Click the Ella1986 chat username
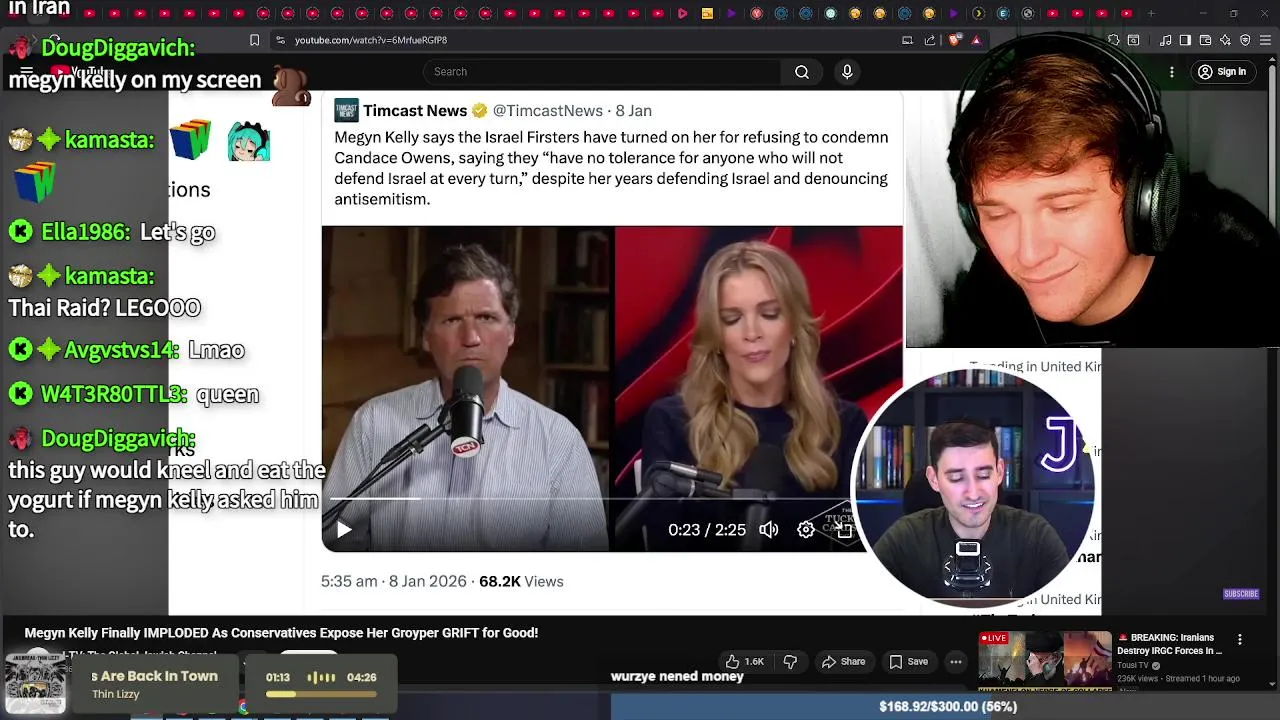Screen dimensions: 1280x720 [85, 232]
